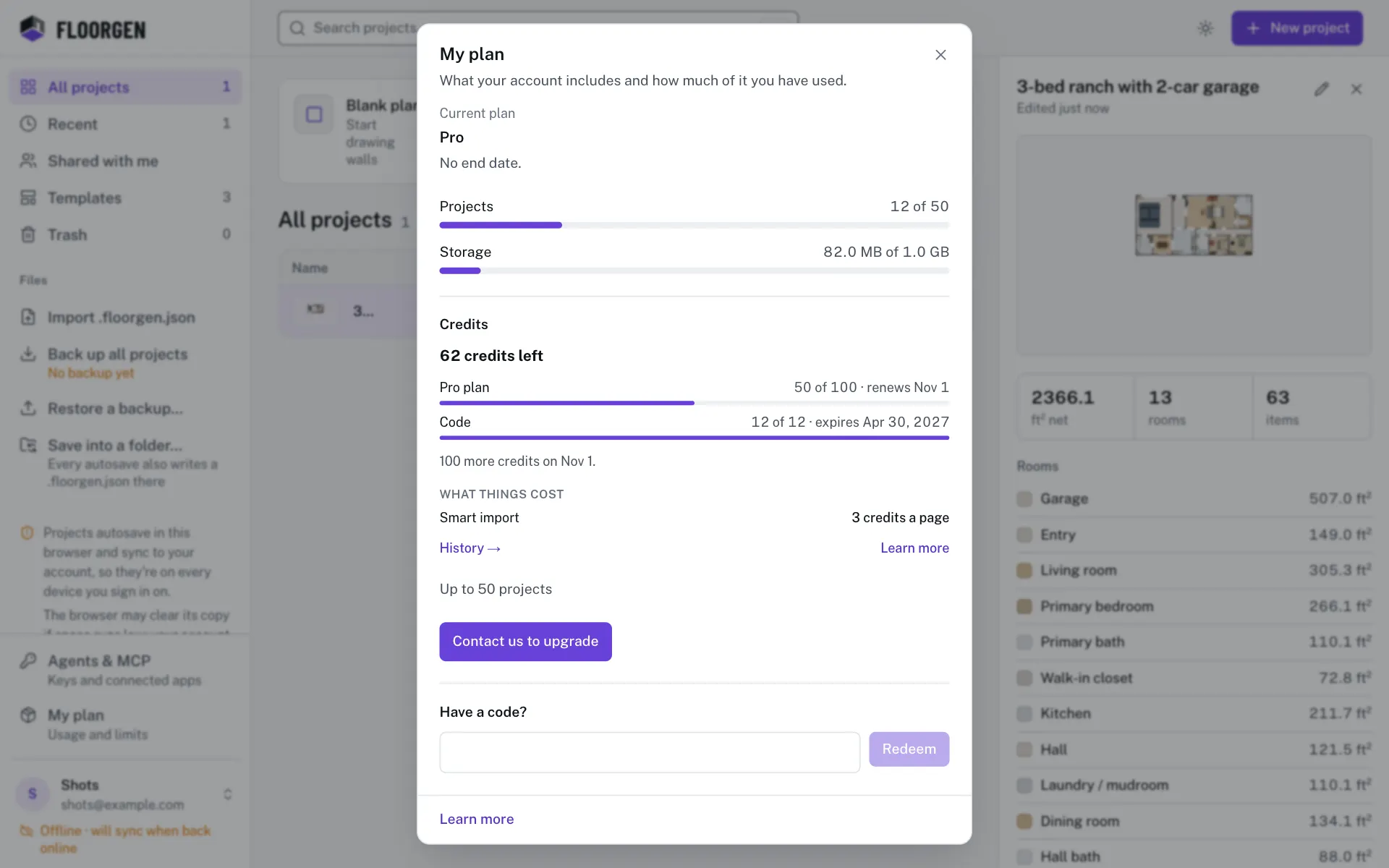The height and width of the screenshot is (868, 1389).
Task: Click the pencil edit icon for project title
Action: pos(1322,89)
